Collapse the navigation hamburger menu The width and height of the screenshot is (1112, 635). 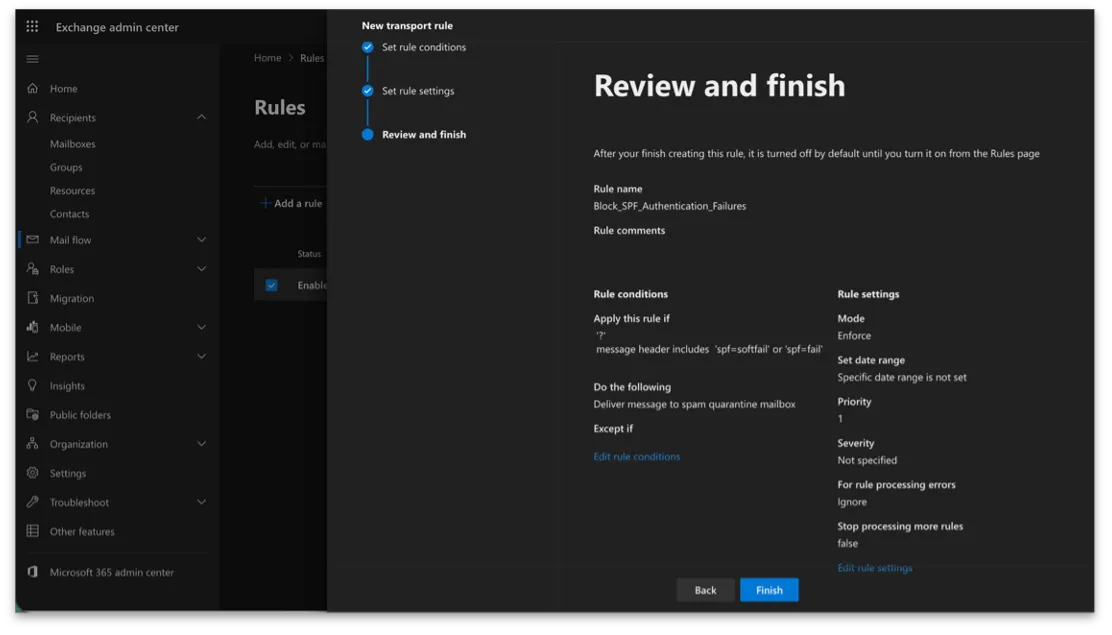(33, 59)
